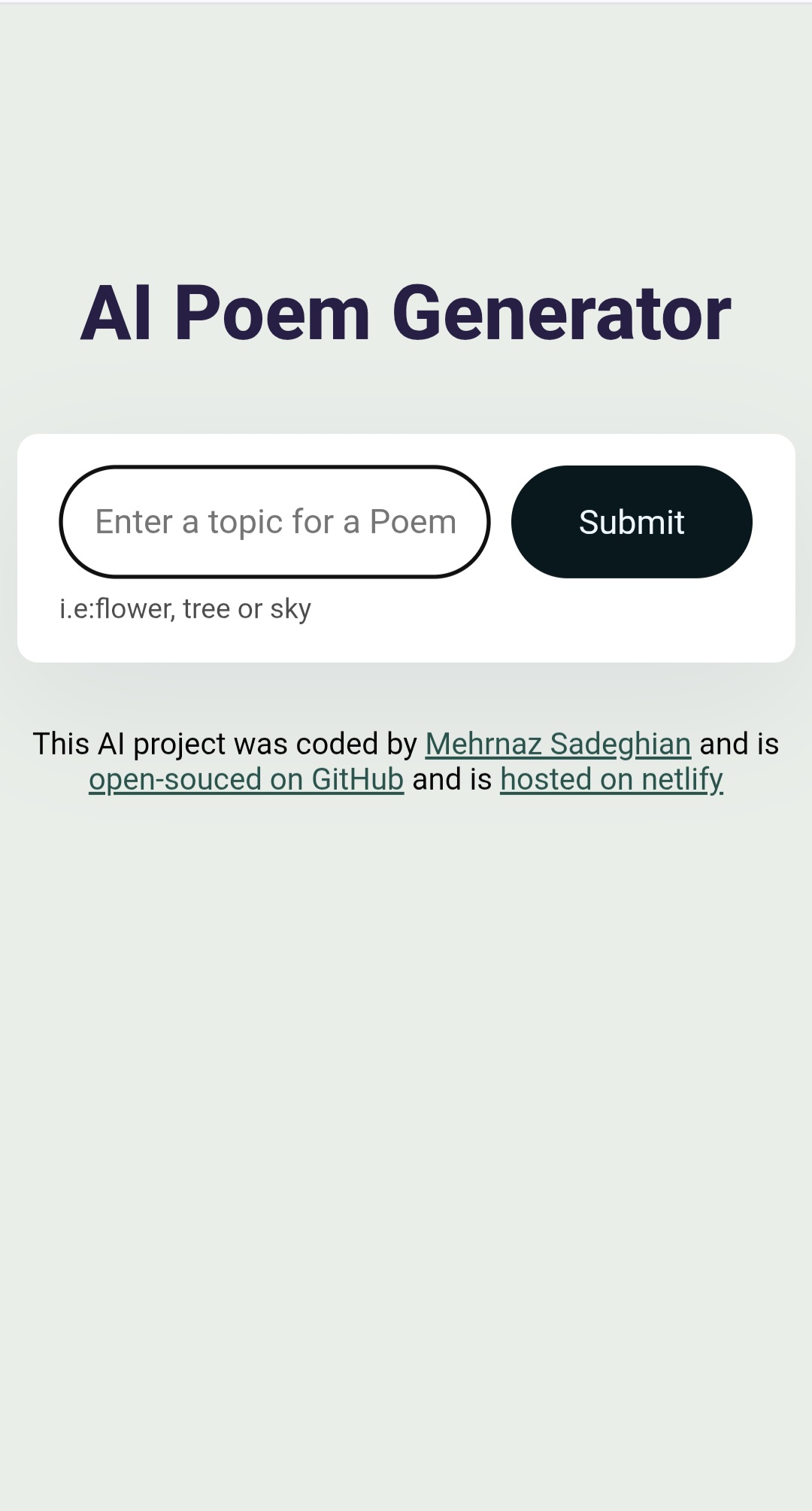
Task: Click the word Generator in the title
Action: click(x=561, y=313)
